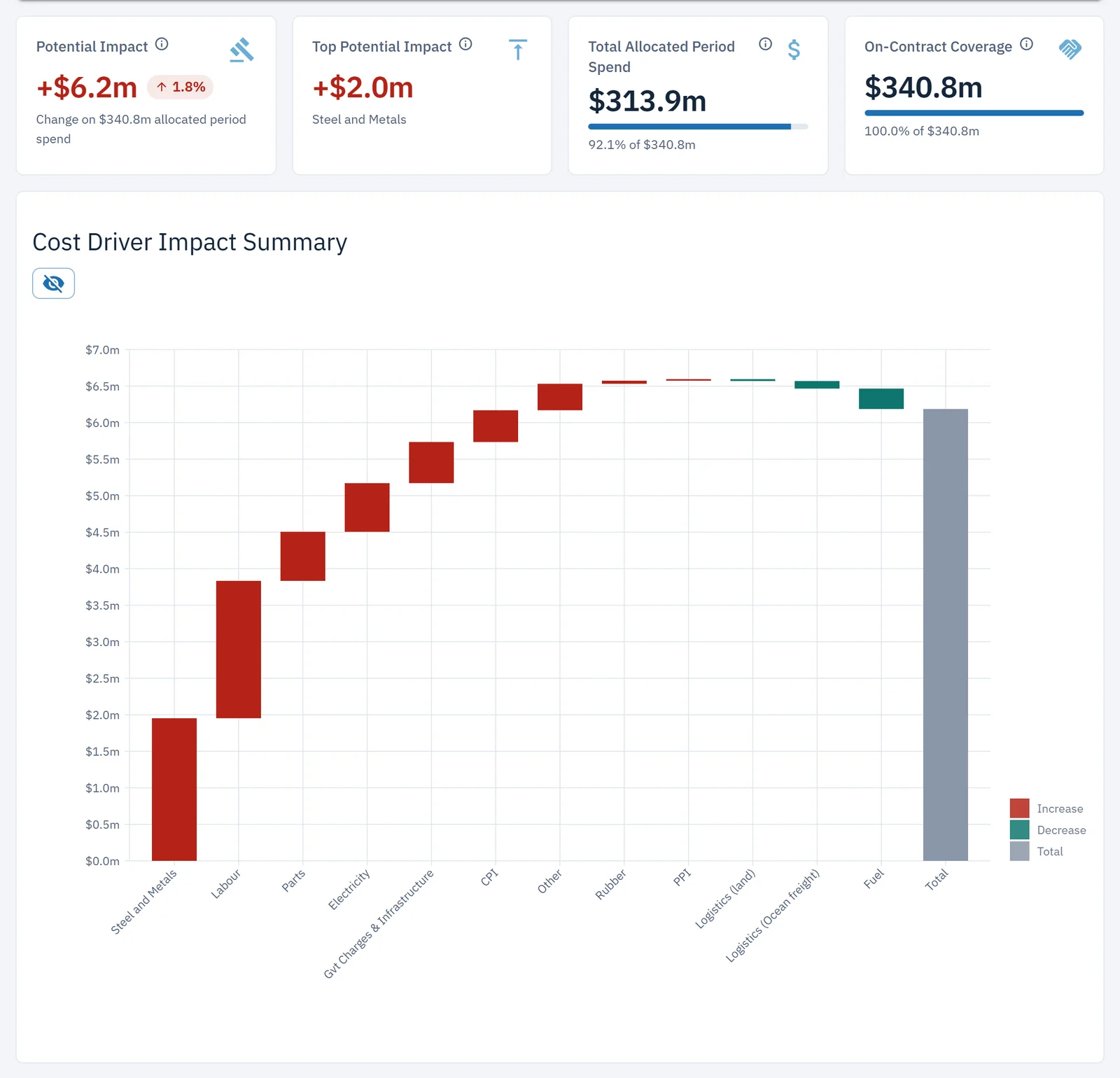Click the Electricity axis label

pyautogui.click(x=349, y=889)
